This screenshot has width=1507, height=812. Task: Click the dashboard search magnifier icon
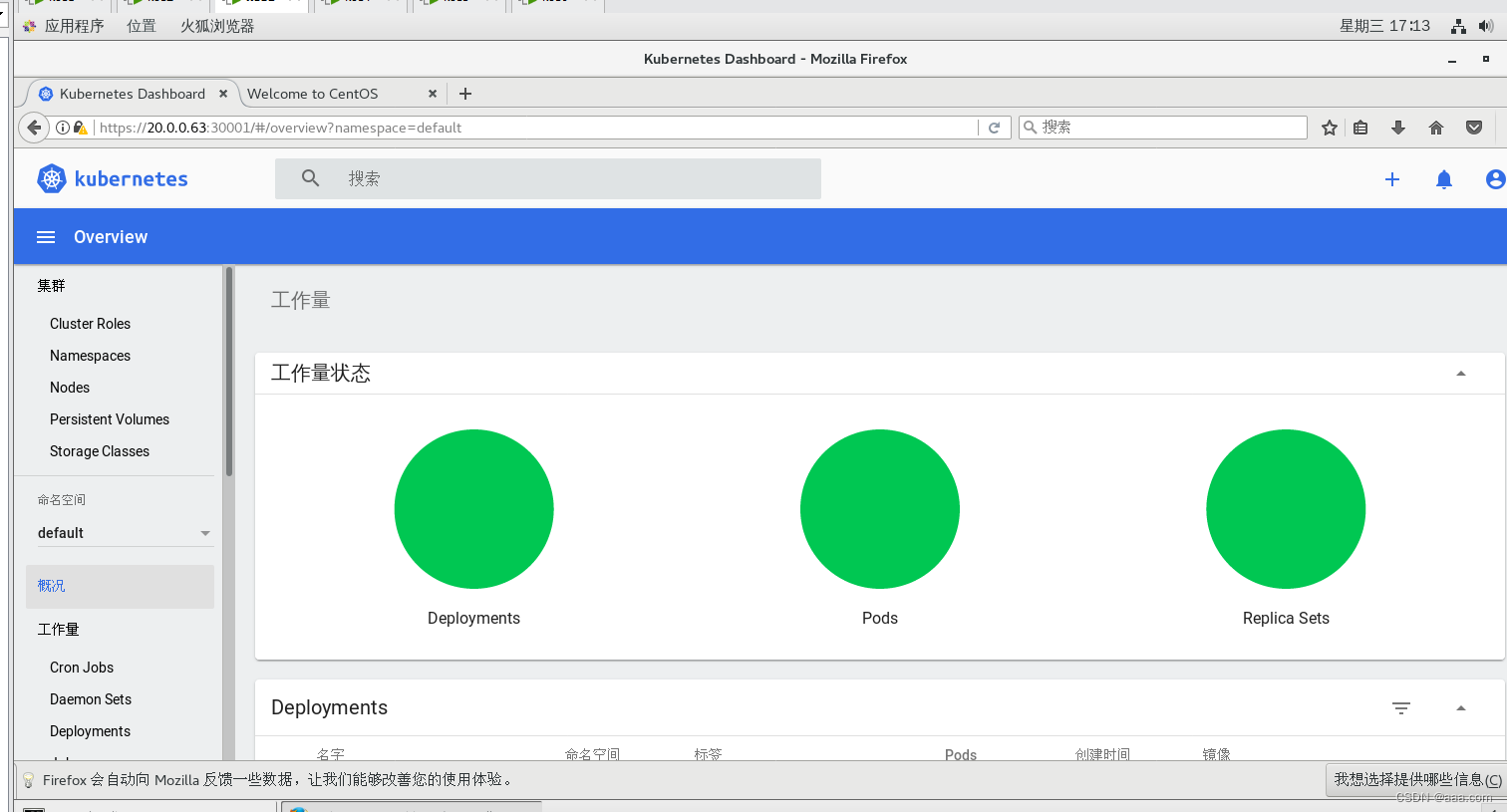tap(311, 178)
